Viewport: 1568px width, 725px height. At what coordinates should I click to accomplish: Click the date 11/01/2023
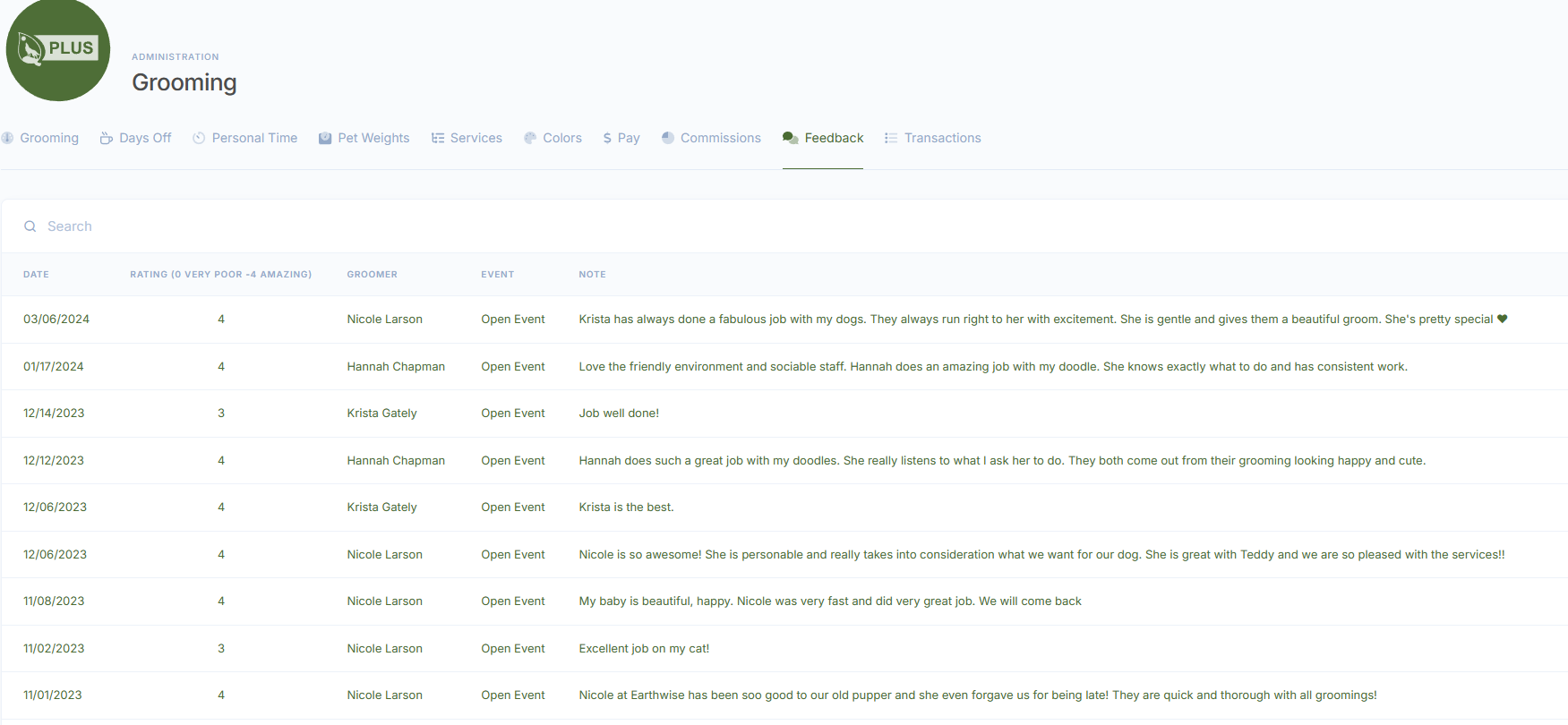53,695
